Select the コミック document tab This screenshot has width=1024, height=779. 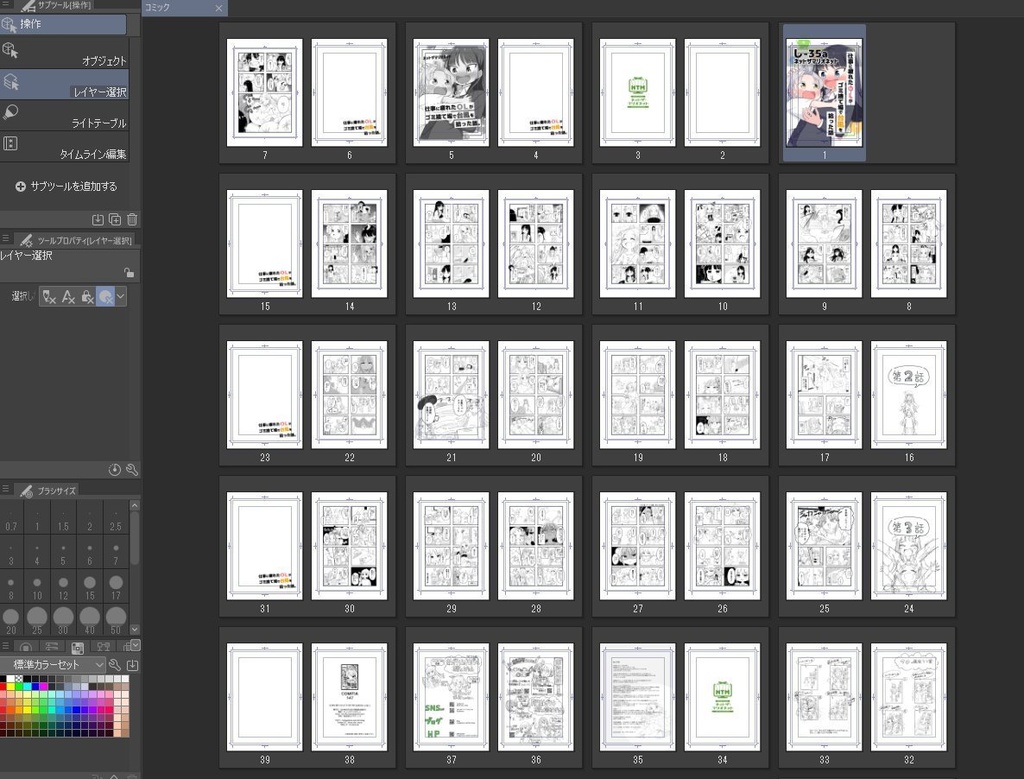coord(178,7)
